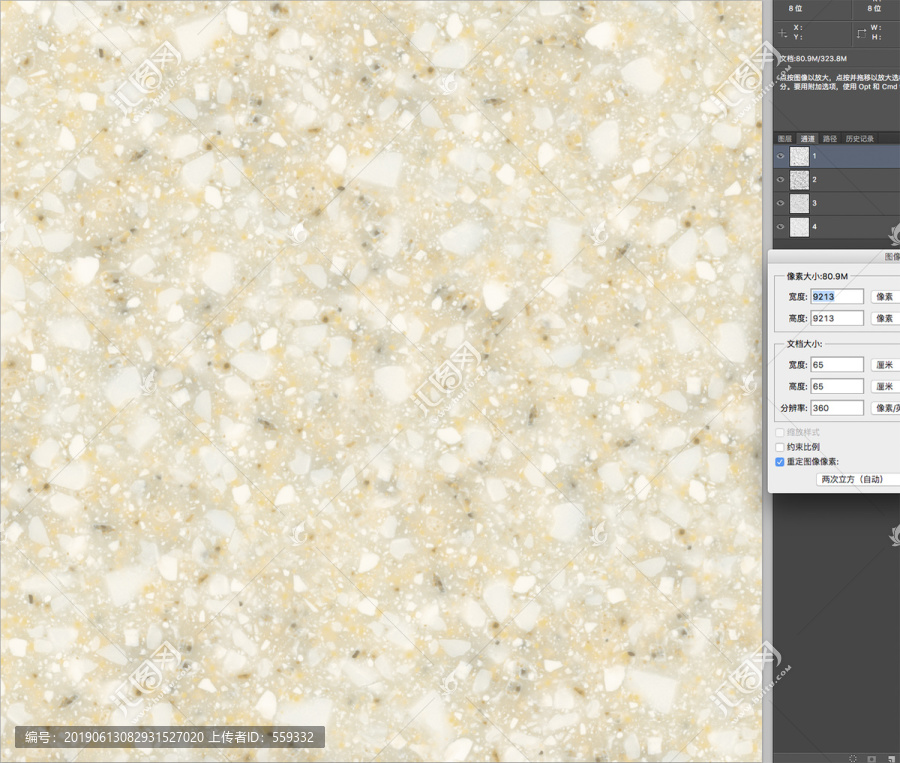Uncheck 重定图像像素 (resample image) checkbox
900x763 pixels.
pyautogui.click(x=779, y=462)
